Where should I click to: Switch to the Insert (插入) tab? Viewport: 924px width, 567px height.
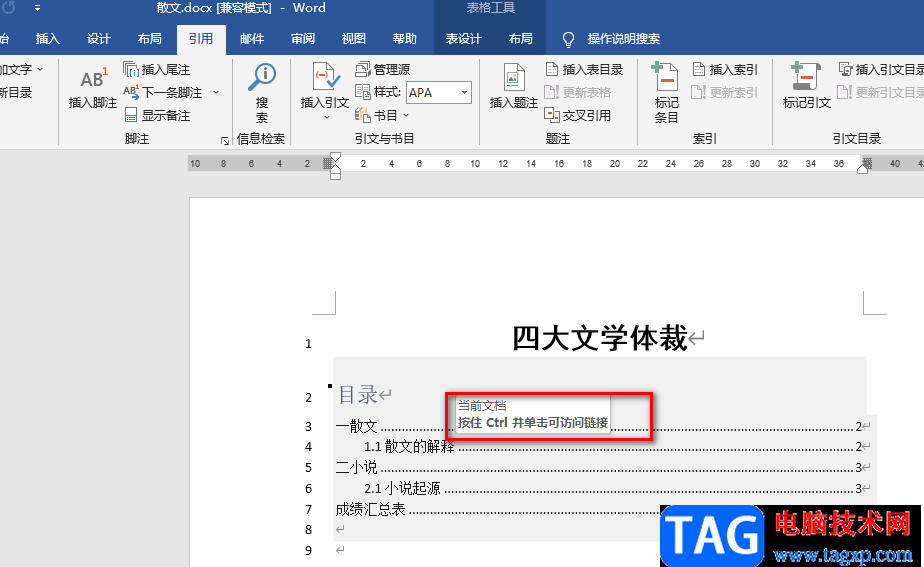pyautogui.click(x=48, y=39)
